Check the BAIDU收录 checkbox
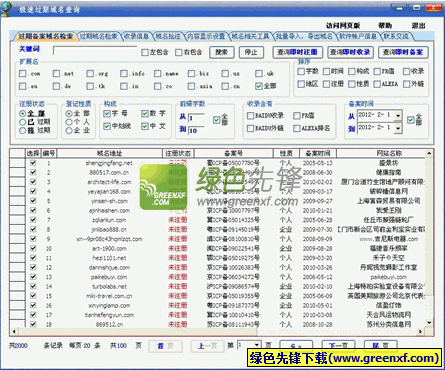Viewport: 445px width, 370px height. [250, 115]
